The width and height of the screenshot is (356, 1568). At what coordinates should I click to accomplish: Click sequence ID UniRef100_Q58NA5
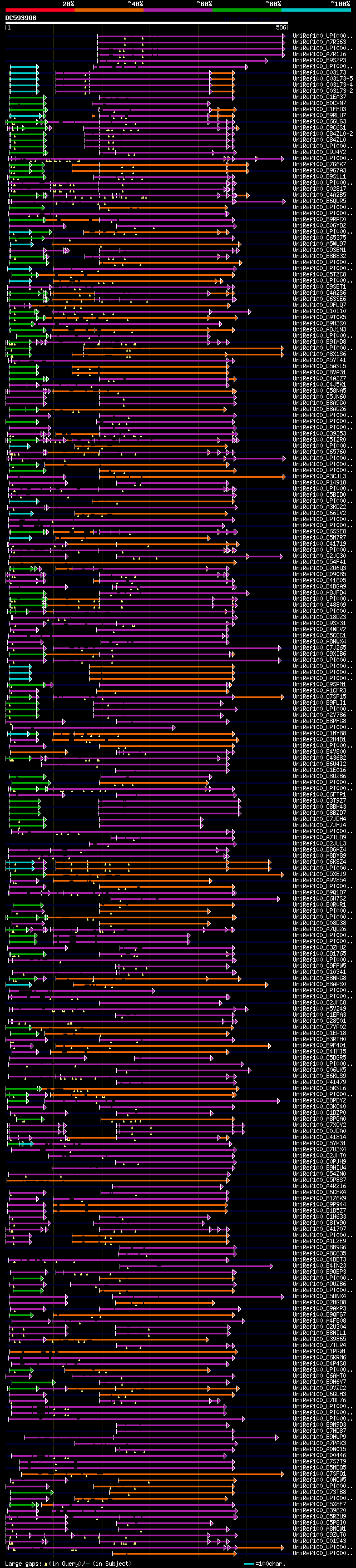(319, 390)
